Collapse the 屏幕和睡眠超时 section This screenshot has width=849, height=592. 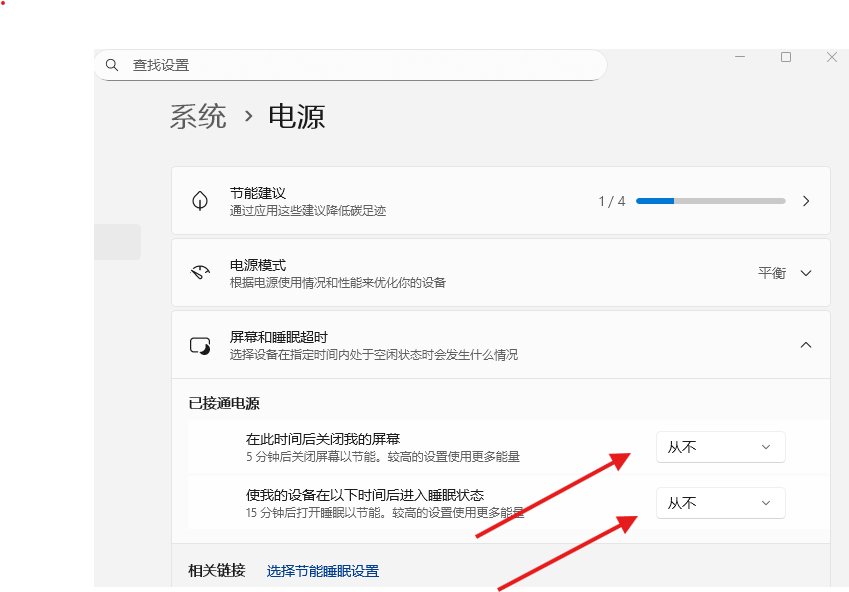[x=806, y=344]
